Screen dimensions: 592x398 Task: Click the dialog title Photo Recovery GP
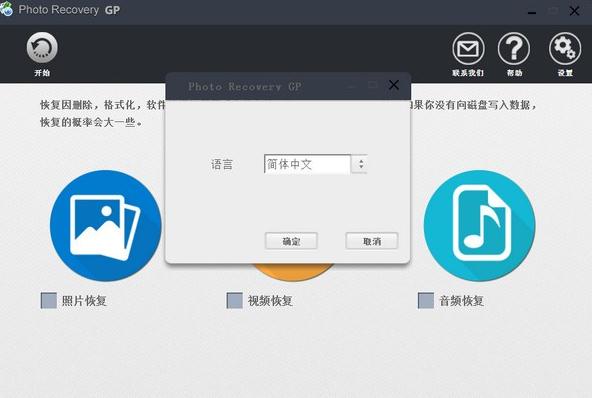coord(245,86)
